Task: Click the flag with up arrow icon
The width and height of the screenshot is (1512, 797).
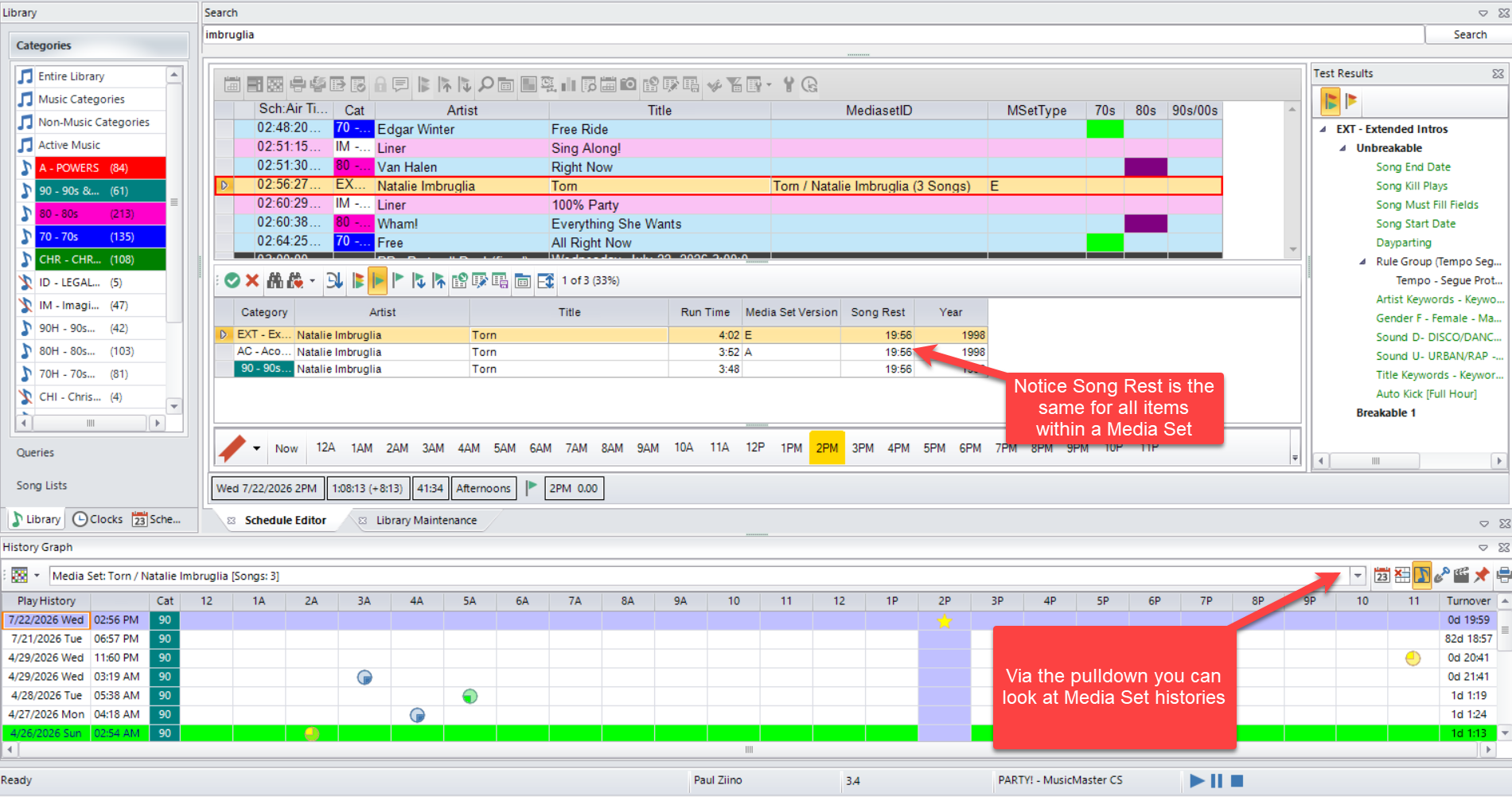Action: (x=439, y=280)
